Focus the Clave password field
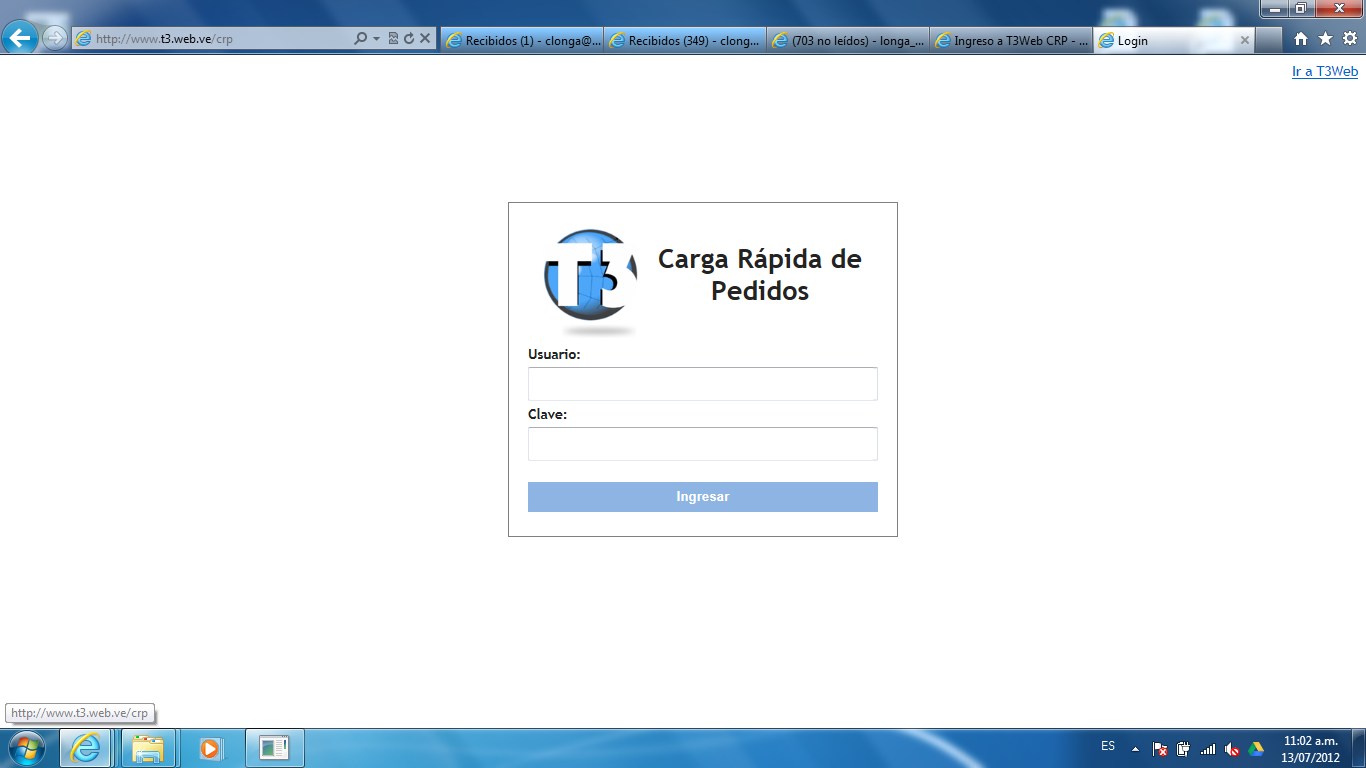This screenshot has width=1366, height=768. click(x=703, y=444)
